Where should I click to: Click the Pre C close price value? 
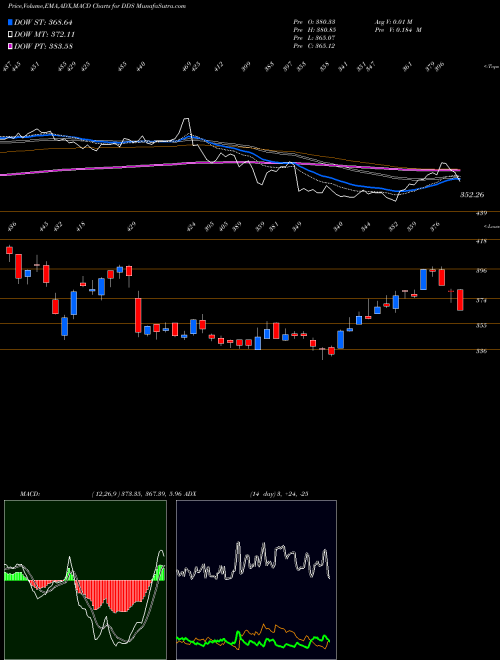click(x=324, y=46)
